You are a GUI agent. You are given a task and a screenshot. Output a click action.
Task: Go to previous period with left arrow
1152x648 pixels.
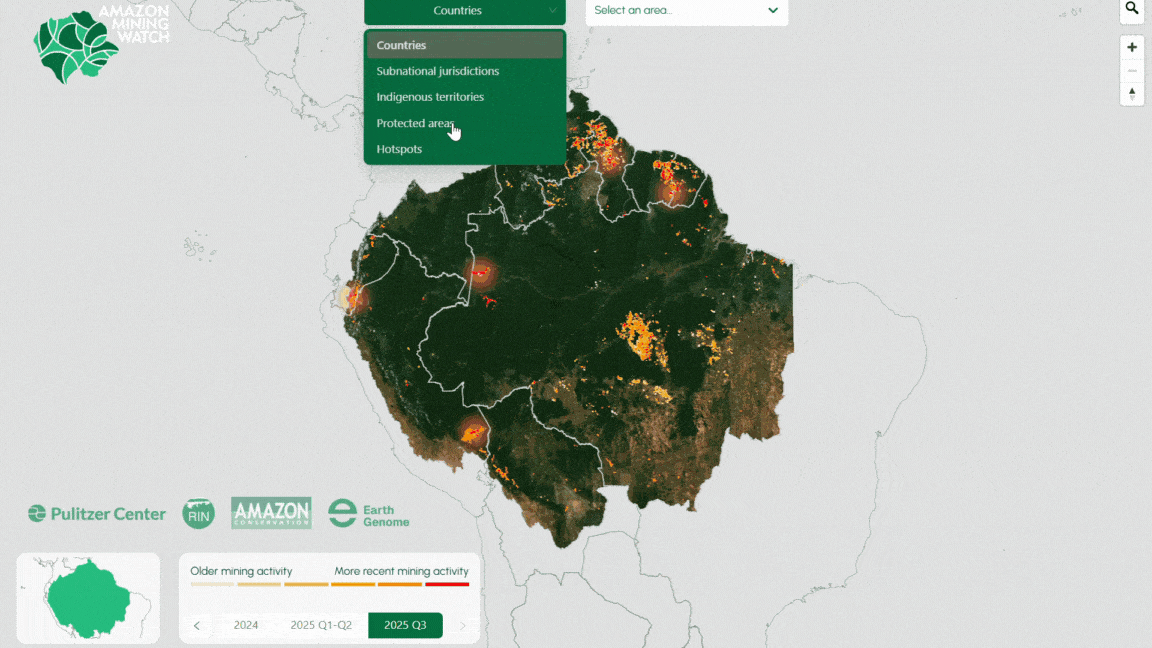pos(197,626)
